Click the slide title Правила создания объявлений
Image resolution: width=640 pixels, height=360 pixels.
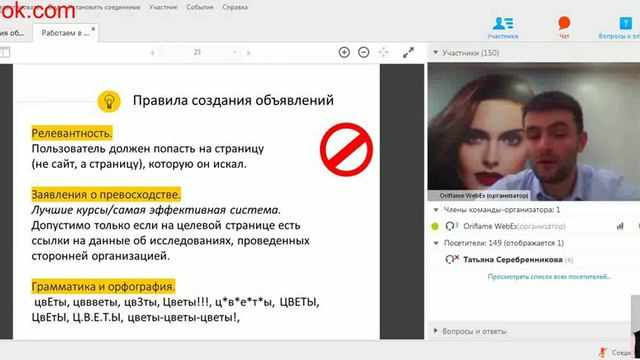coord(233,100)
